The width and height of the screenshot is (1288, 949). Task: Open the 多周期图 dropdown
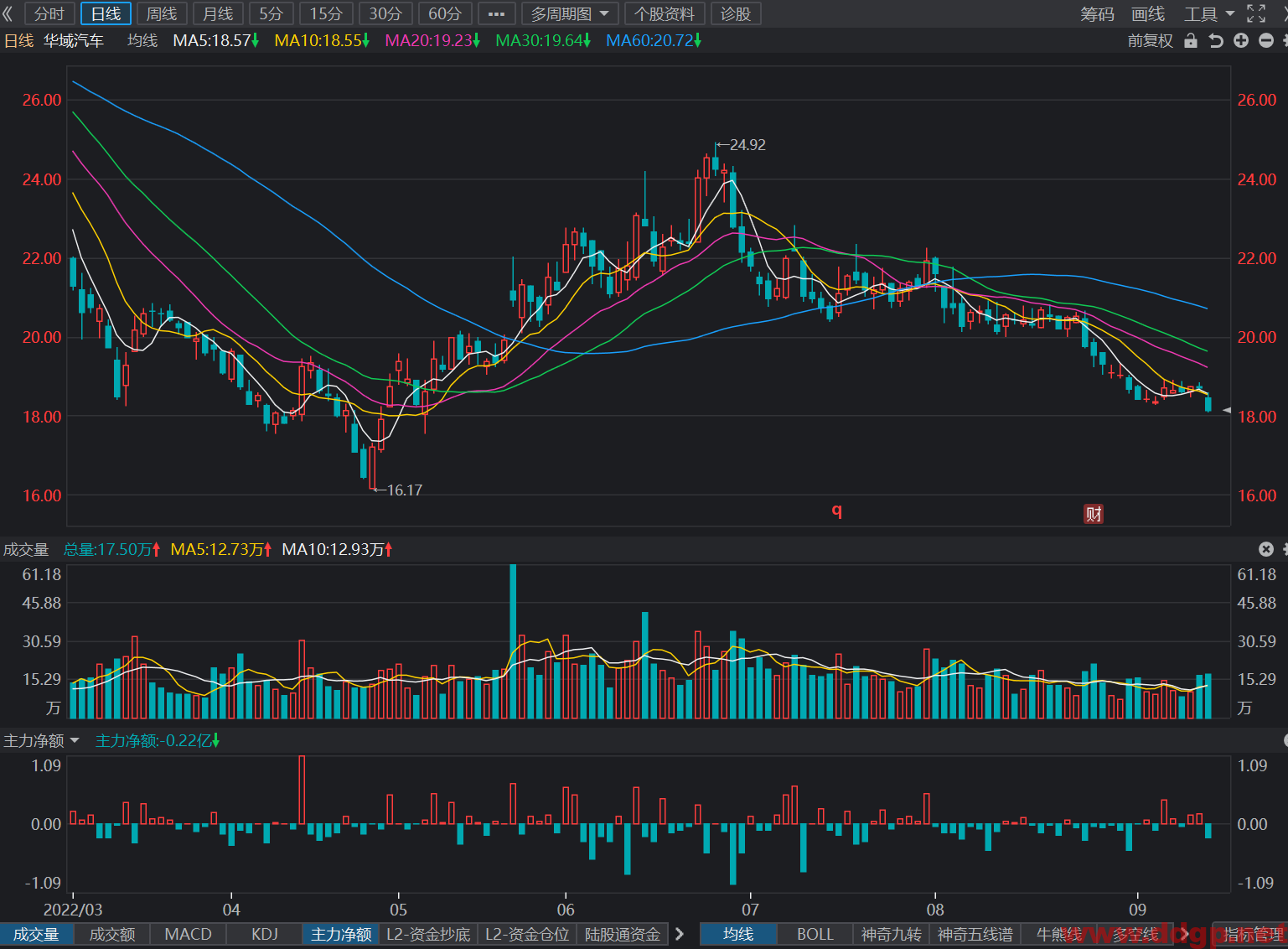click(x=570, y=13)
